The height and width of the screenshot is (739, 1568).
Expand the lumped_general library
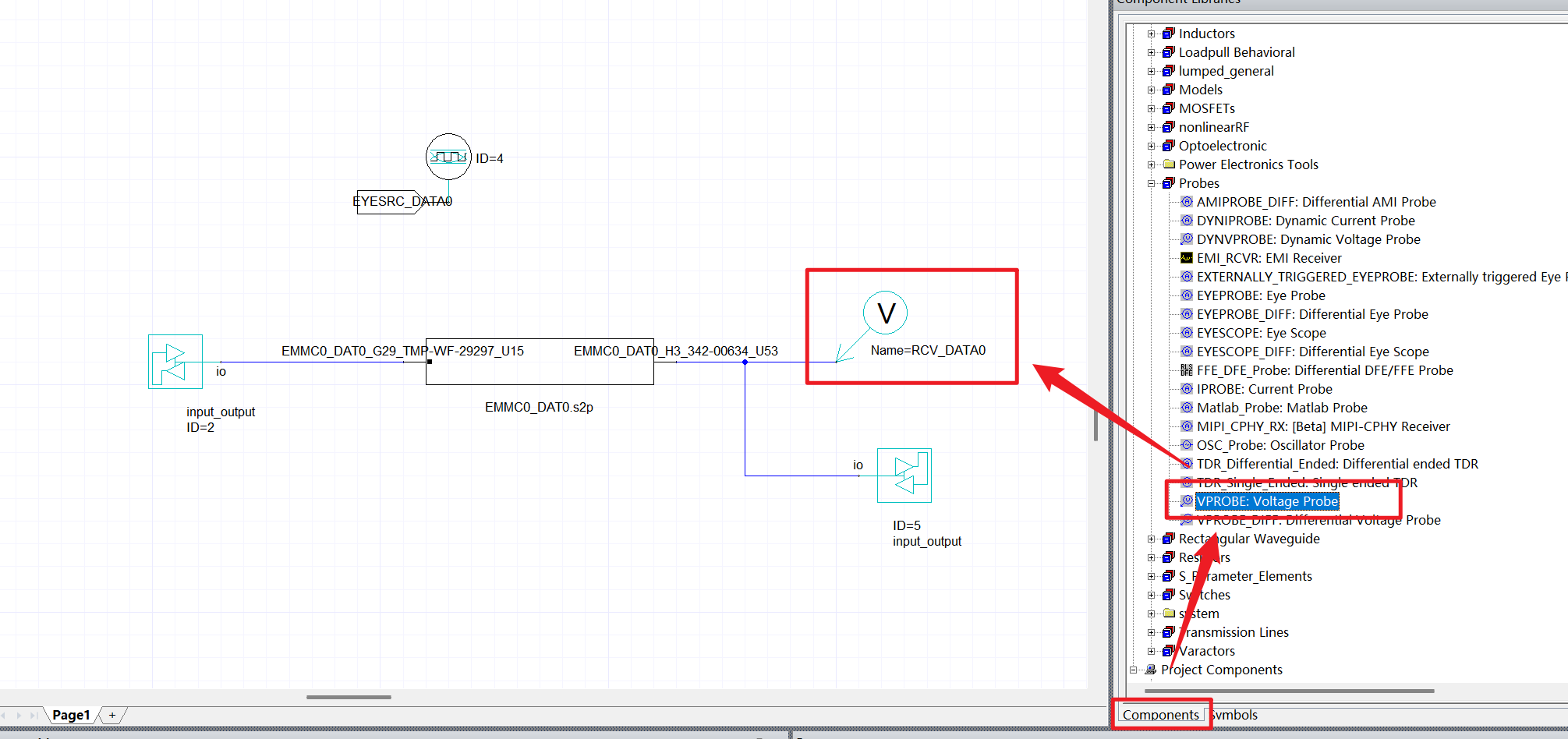tap(1151, 71)
